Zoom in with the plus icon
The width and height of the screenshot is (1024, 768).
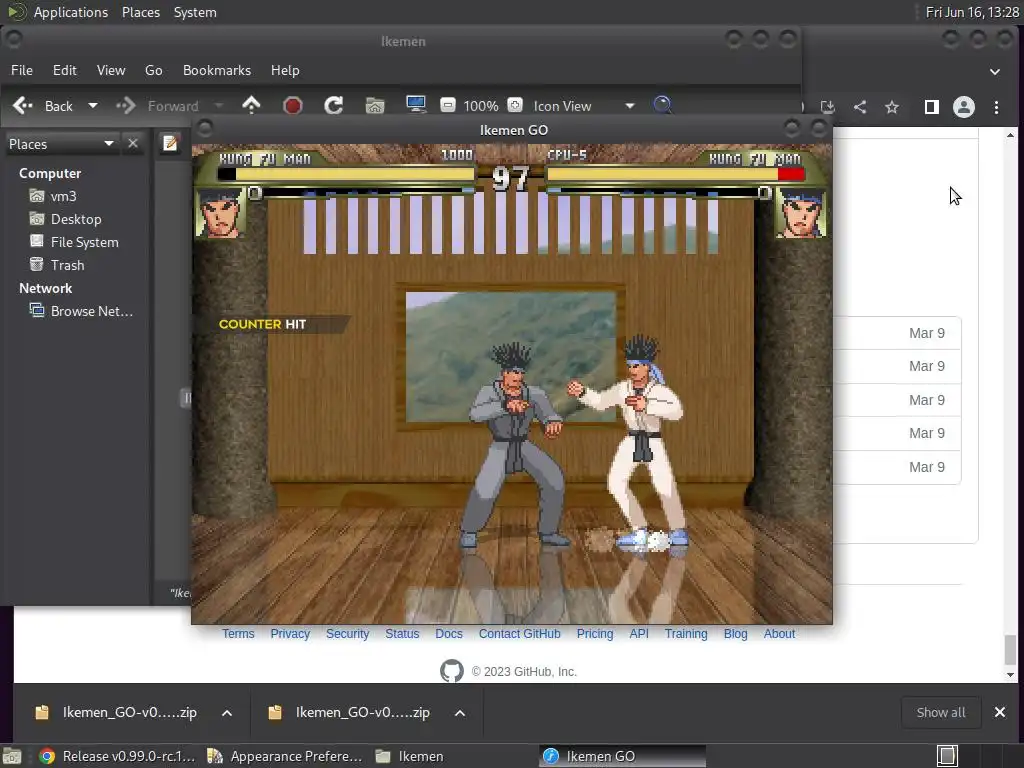click(x=515, y=105)
